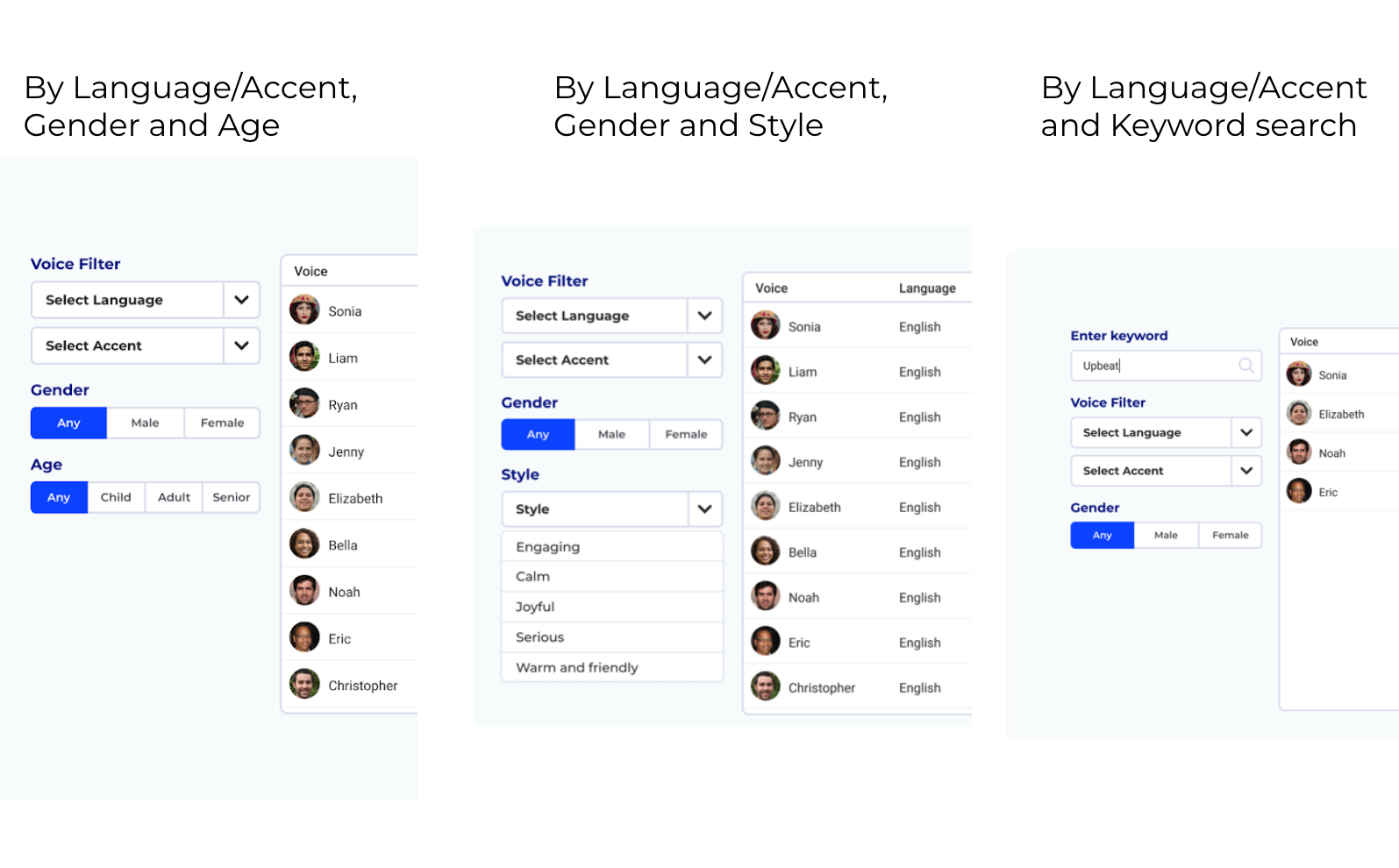1399x868 pixels.
Task: Click the keyword input containing Upbeat
Action: 1153,366
